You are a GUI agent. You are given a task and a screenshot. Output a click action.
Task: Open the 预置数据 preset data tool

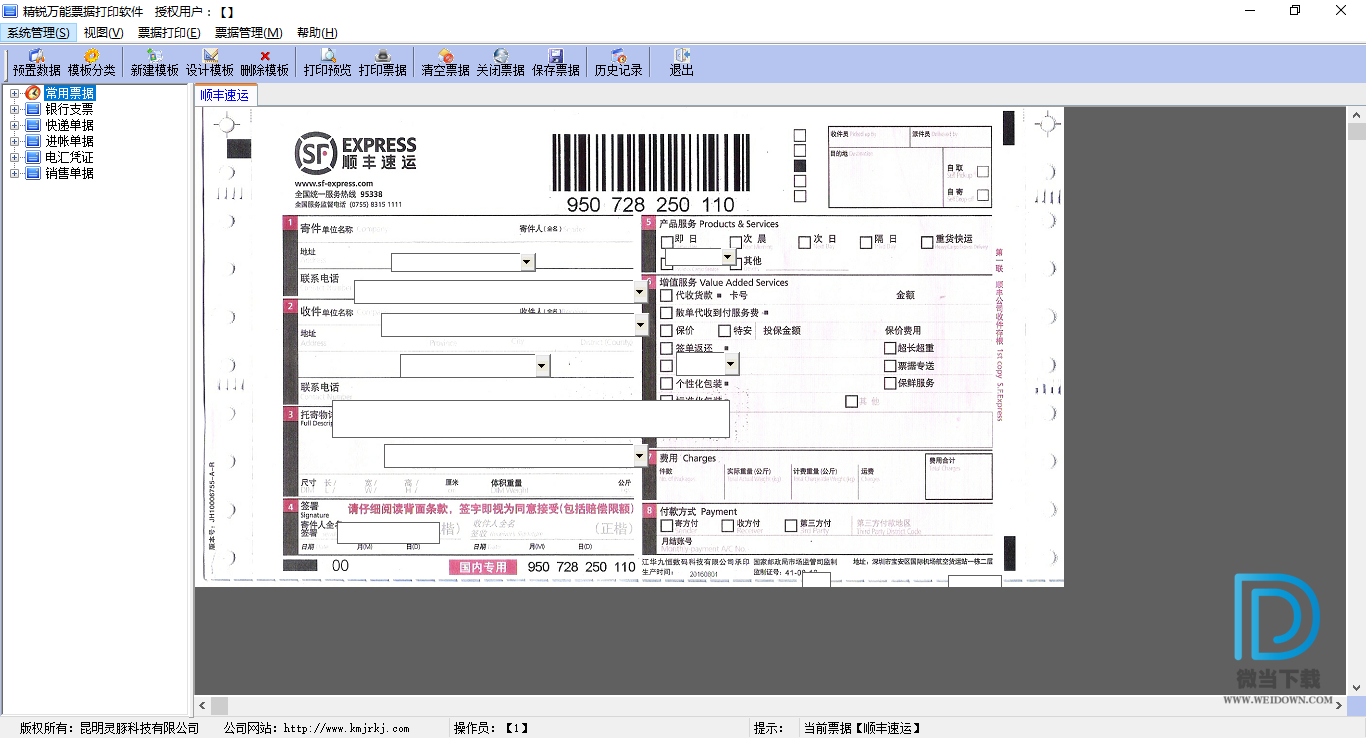click(37, 63)
